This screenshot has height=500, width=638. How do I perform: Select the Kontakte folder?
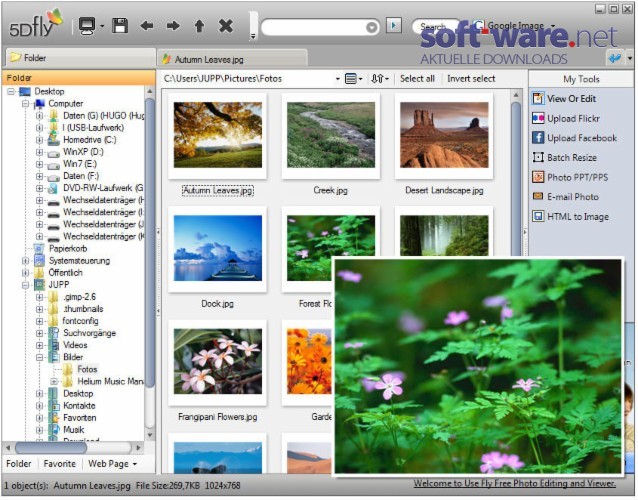(x=79, y=406)
